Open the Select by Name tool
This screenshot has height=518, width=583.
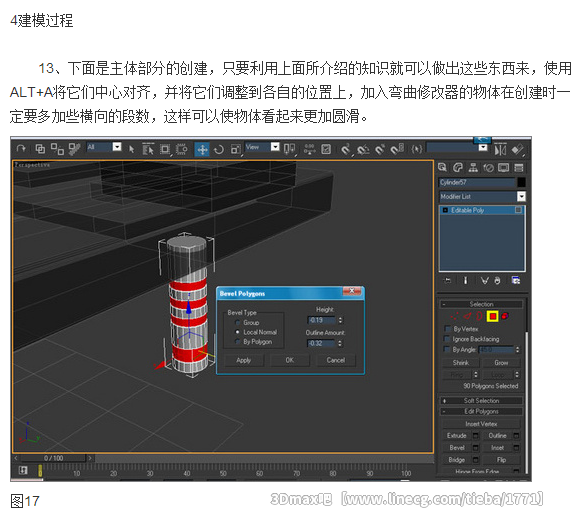[x=148, y=149]
